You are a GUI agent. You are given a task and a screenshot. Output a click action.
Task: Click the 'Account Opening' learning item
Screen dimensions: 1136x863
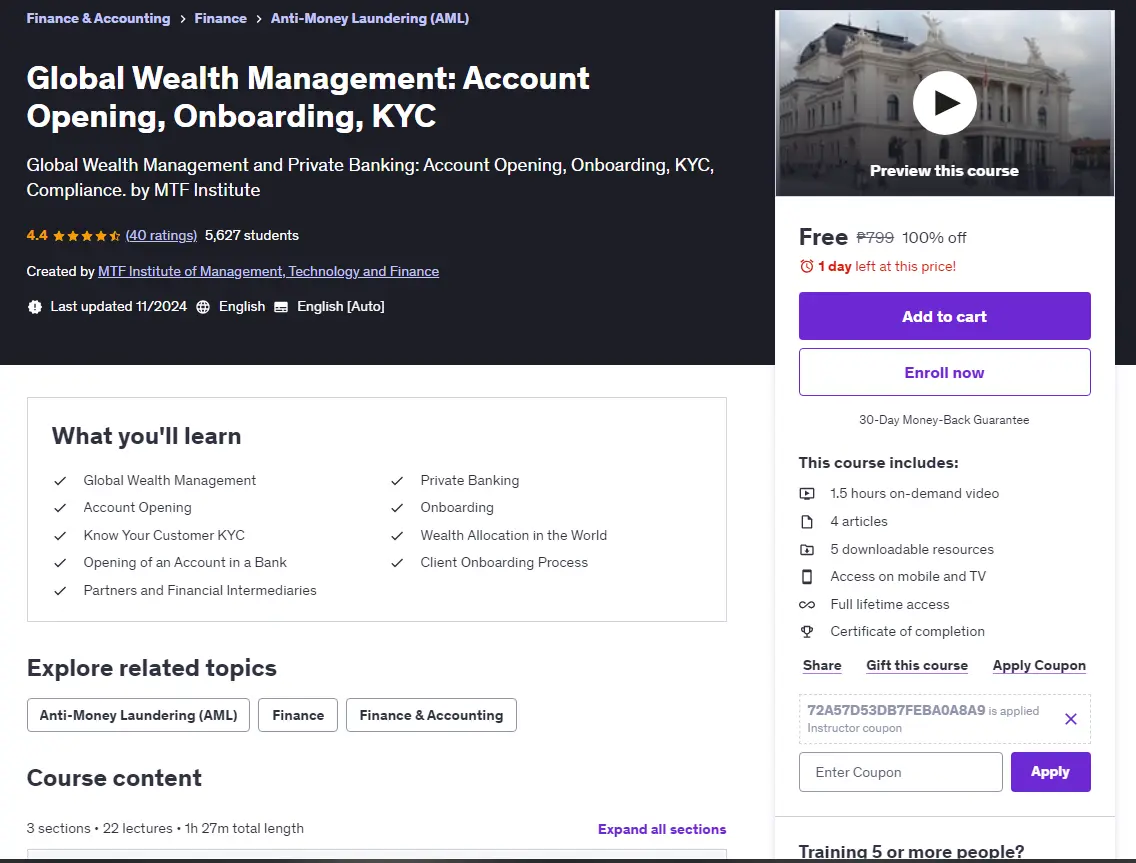tap(138, 508)
